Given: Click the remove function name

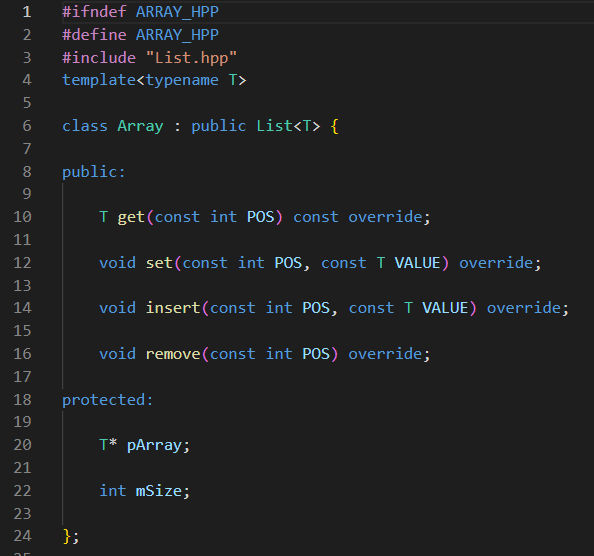Looking at the screenshot, I should click(173, 354).
